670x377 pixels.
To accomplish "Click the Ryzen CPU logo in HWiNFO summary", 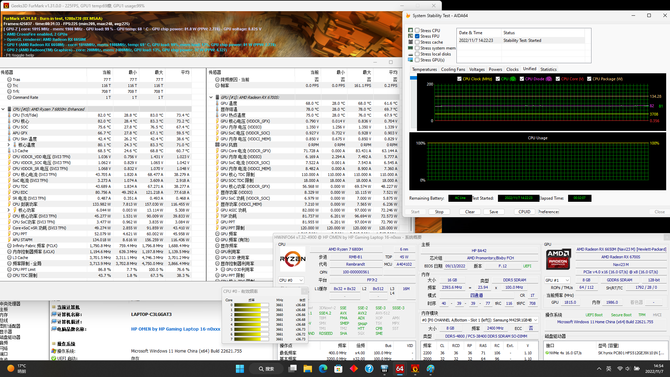I will tap(293, 259).
